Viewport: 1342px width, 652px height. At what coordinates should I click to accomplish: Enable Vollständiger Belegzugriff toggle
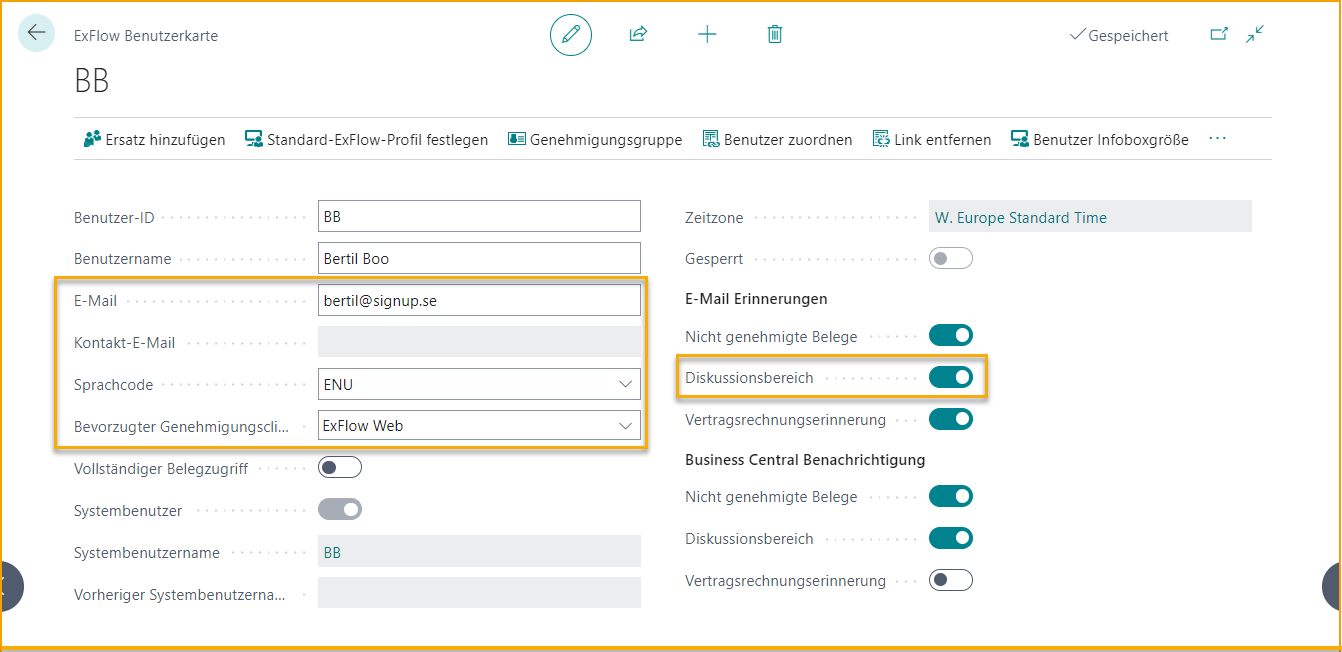point(340,468)
